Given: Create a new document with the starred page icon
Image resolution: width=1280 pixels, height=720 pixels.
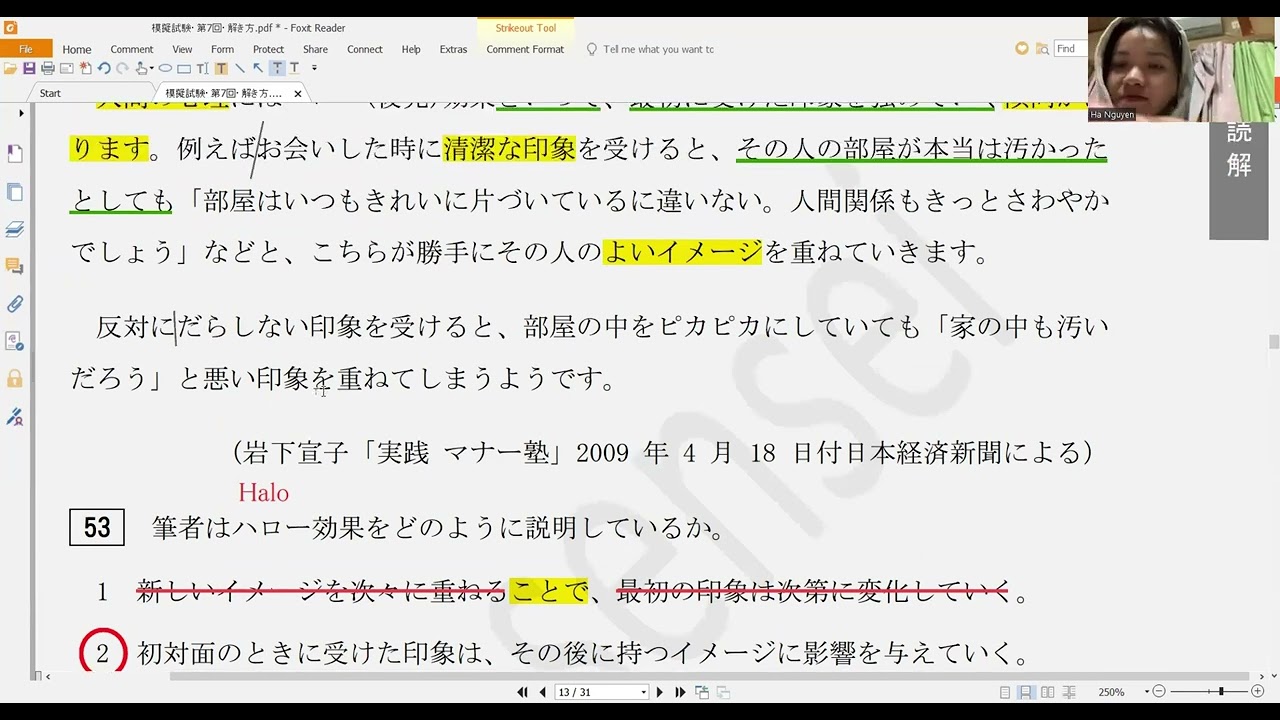Looking at the screenshot, I should click(85, 68).
